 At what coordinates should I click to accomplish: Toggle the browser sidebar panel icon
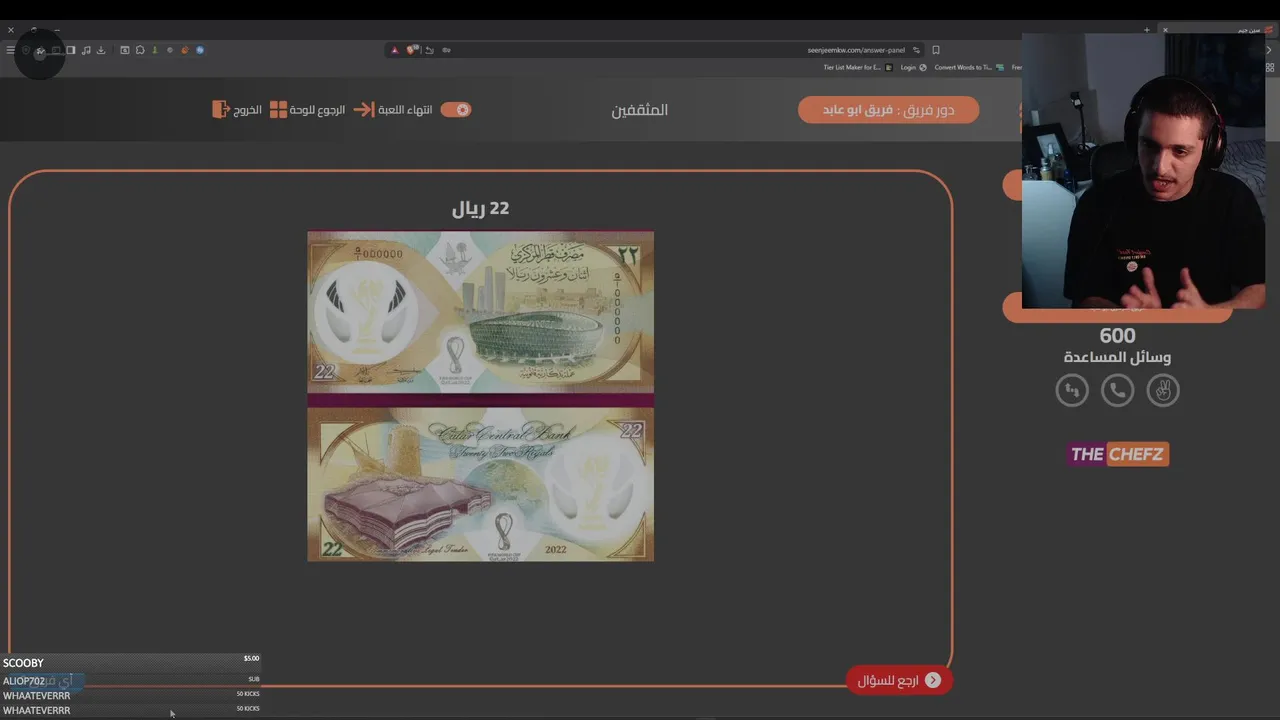tap(71, 50)
